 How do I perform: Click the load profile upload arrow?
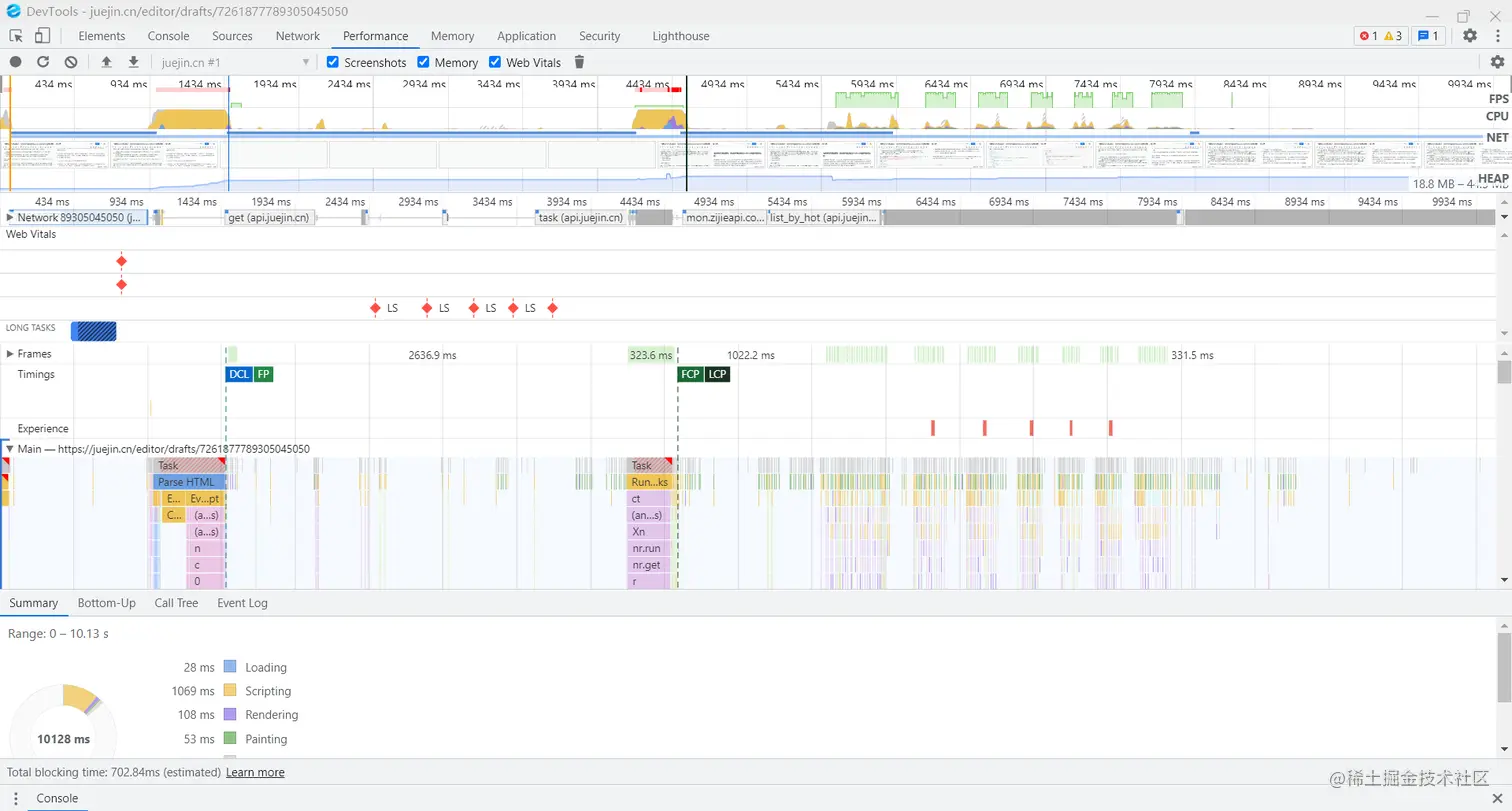point(106,62)
